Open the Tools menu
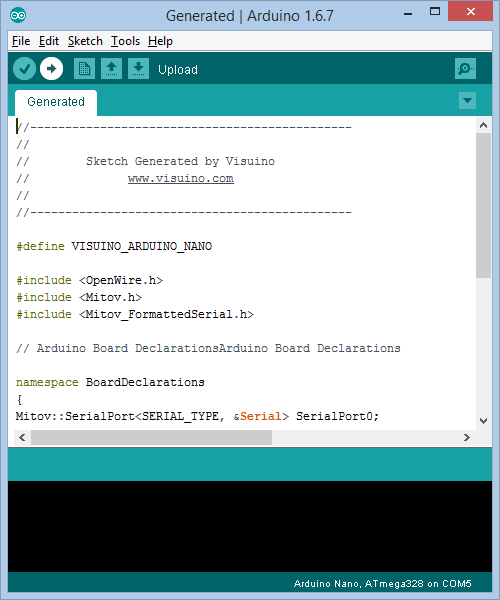500x600 pixels. pyautogui.click(x=125, y=41)
